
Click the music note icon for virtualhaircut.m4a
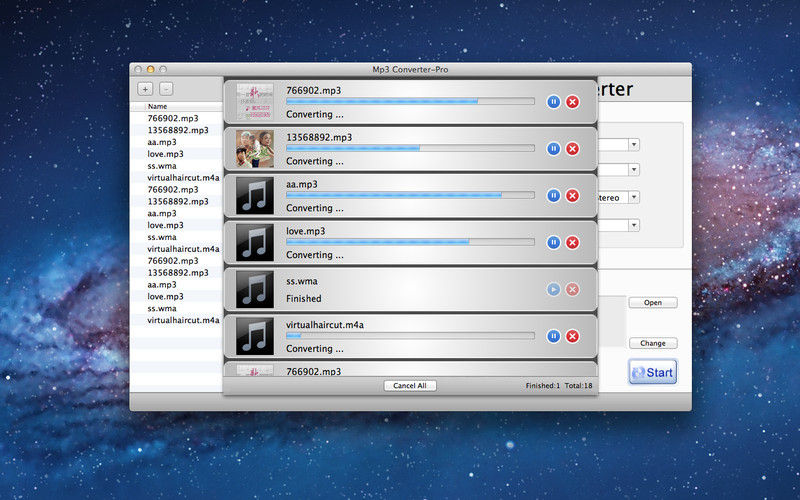click(255, 336)
